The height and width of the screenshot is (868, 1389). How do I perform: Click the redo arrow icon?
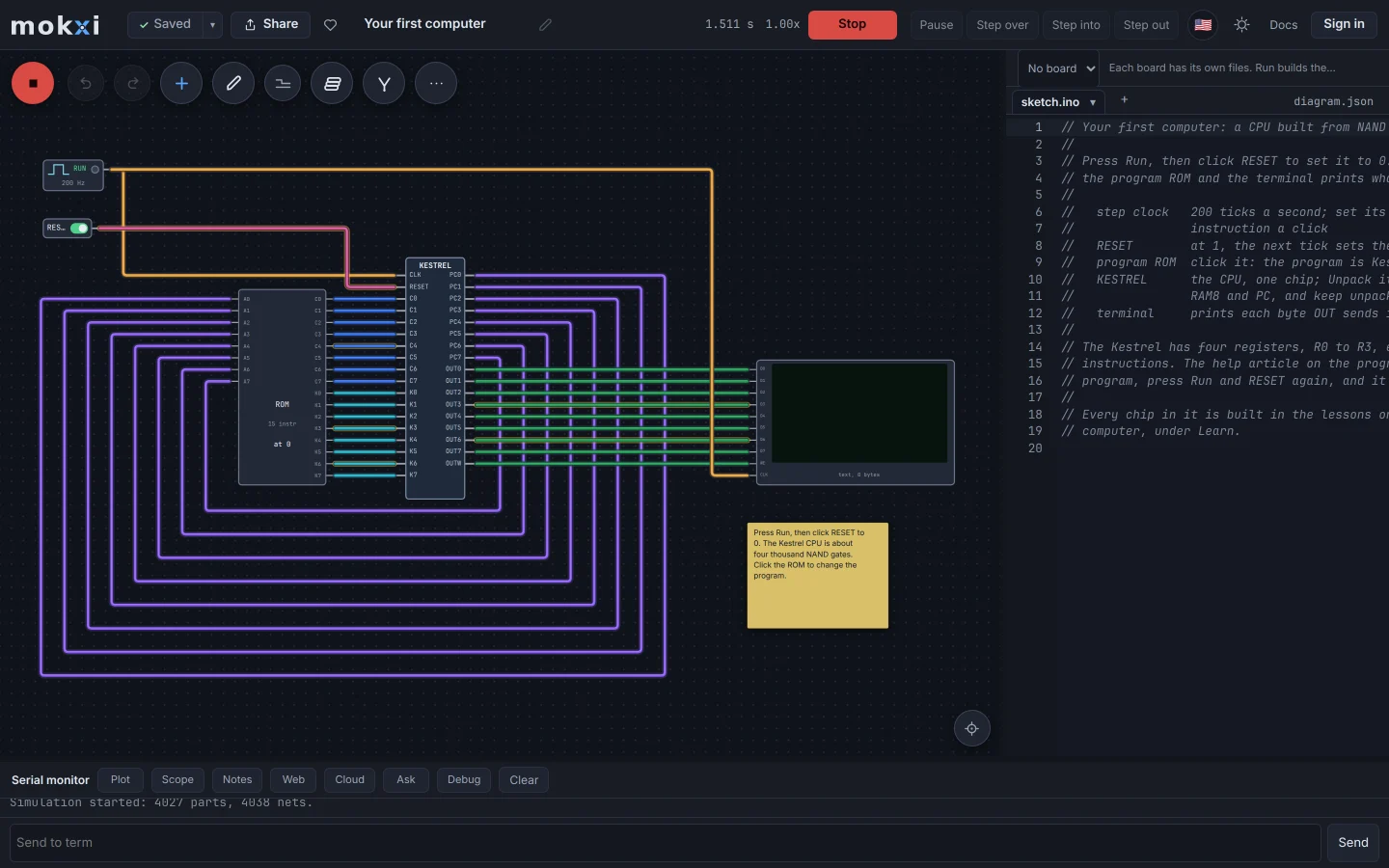132,84
